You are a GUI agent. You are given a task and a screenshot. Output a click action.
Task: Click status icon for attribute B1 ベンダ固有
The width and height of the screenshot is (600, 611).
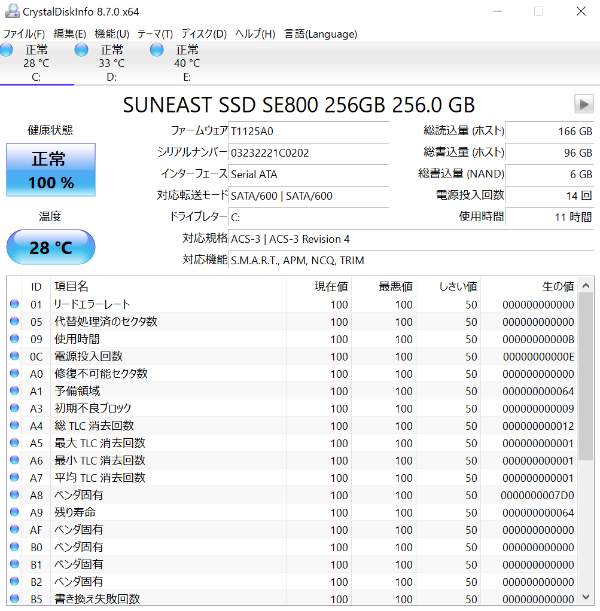pos(14,563)
